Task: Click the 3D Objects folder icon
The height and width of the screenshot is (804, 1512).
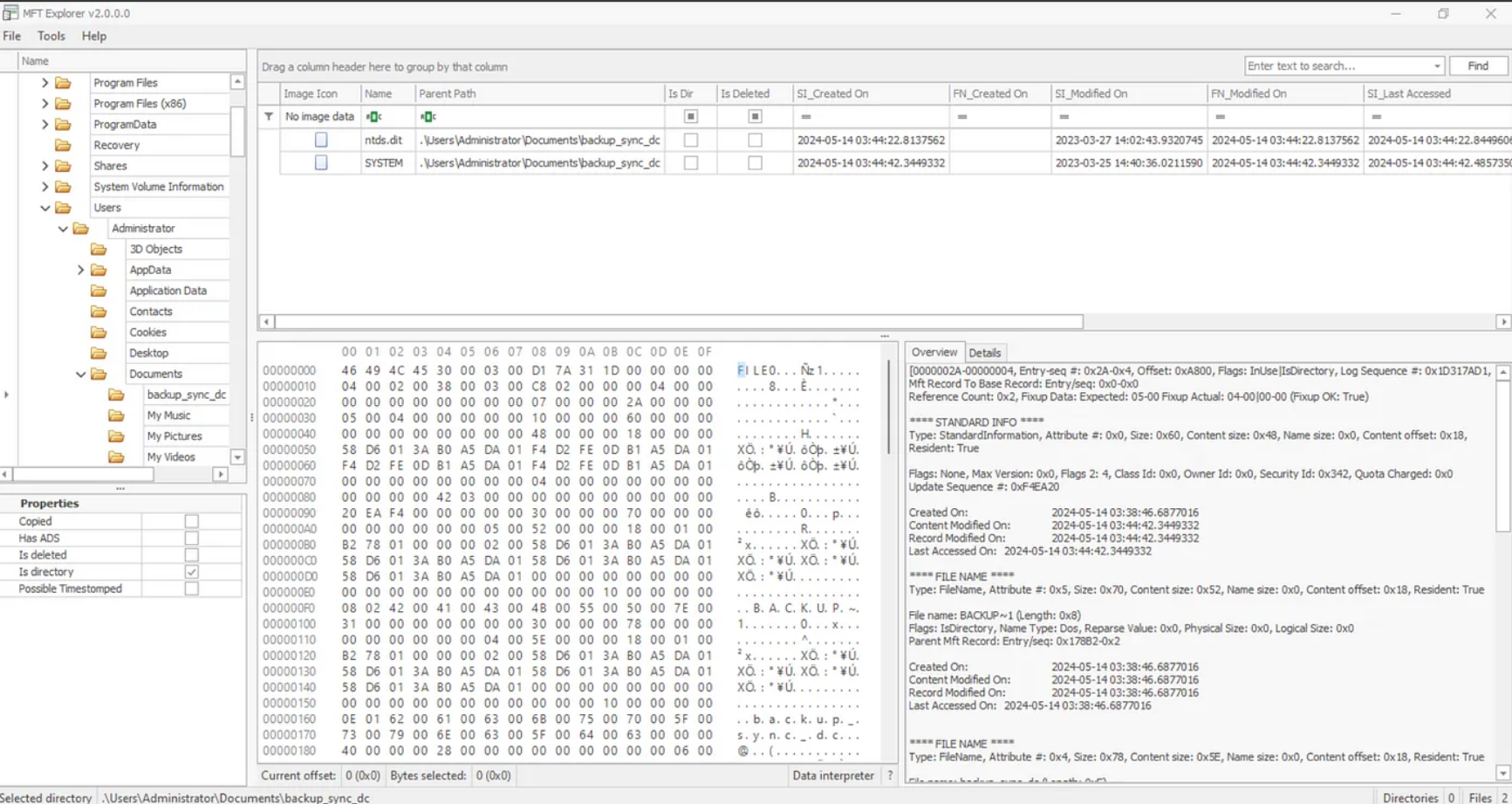Action: 99,249
